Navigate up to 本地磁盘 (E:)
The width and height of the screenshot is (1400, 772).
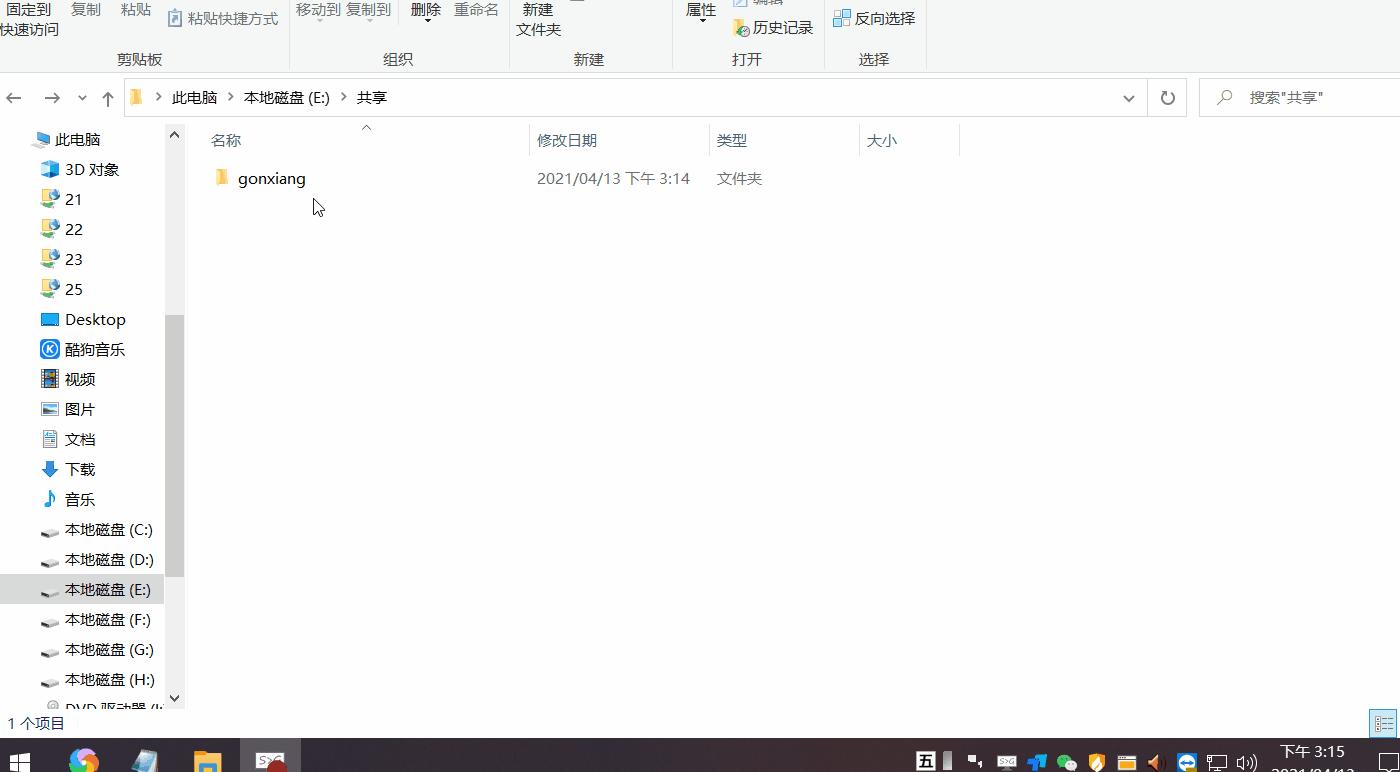108,97
